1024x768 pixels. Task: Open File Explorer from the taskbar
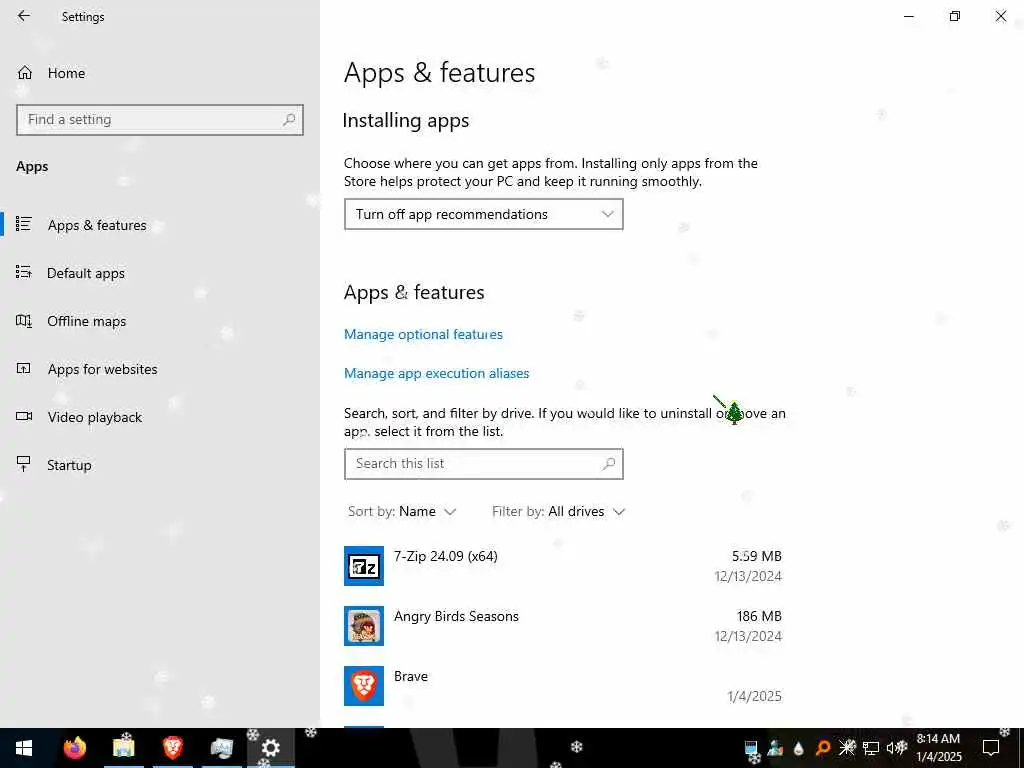tap(123, 748)
